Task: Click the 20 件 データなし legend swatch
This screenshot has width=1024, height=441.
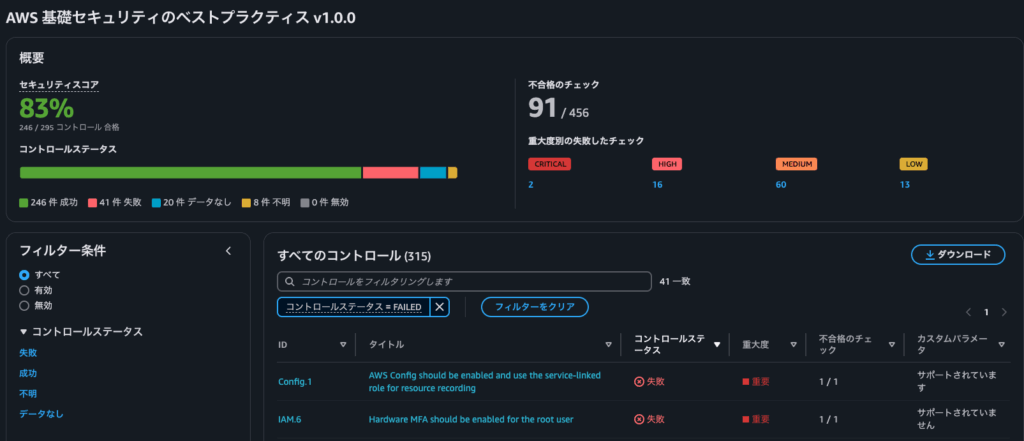Action: [x=156, y=203]
